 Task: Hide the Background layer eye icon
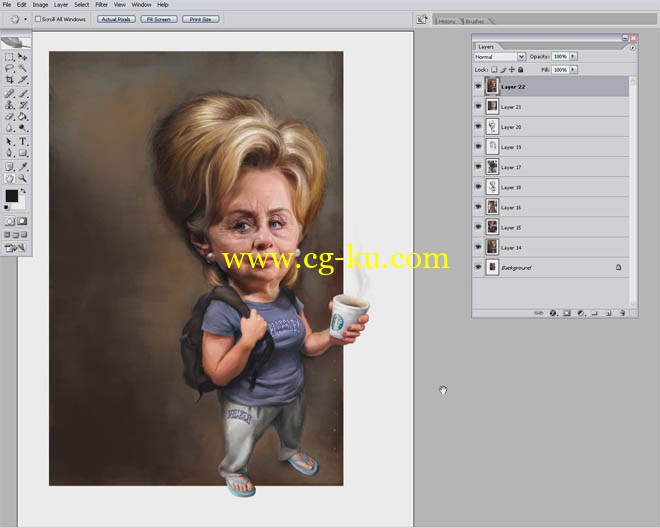[x=478, y=267]
